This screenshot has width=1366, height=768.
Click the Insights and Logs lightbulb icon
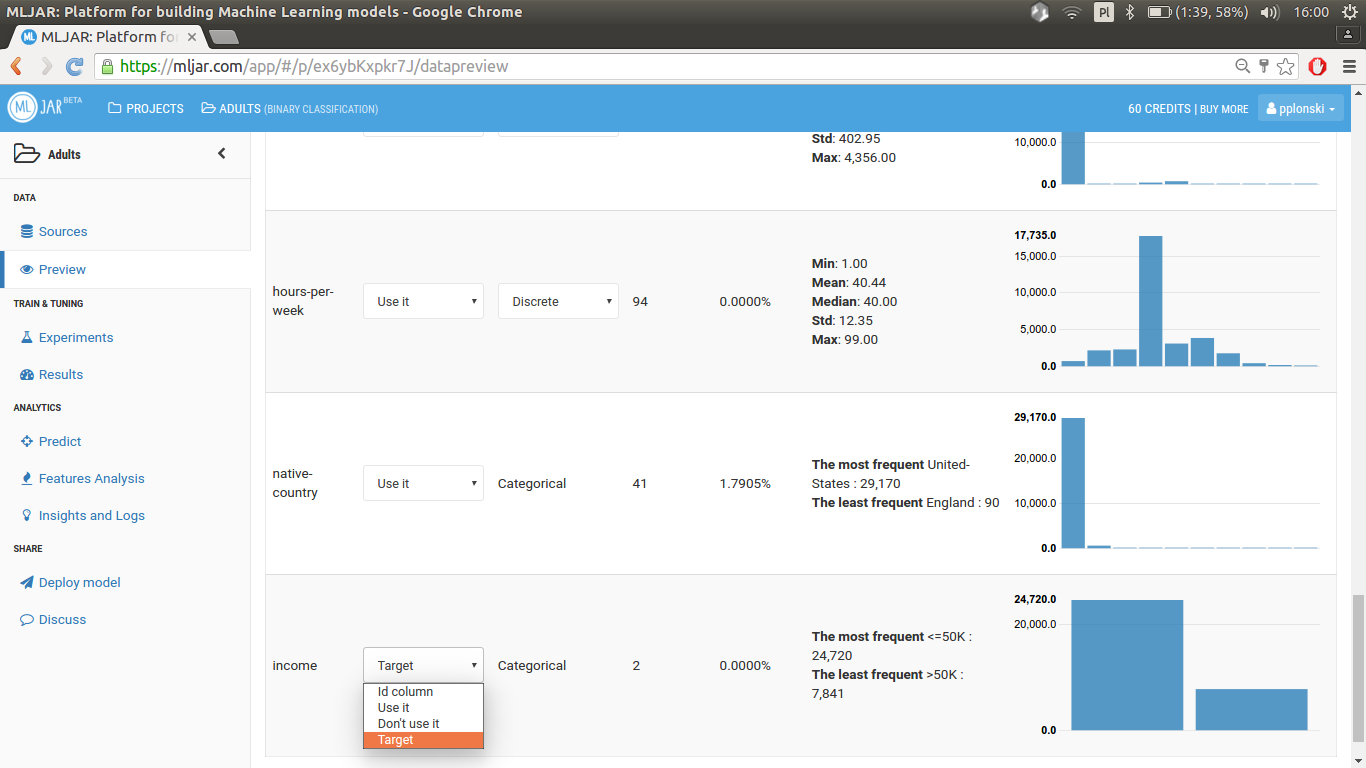pos(27,515)
